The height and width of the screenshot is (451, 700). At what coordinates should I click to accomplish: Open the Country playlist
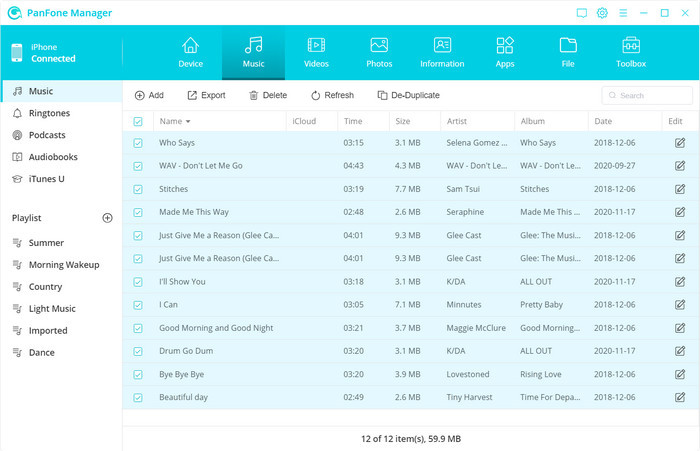click(x=61, y=287)
